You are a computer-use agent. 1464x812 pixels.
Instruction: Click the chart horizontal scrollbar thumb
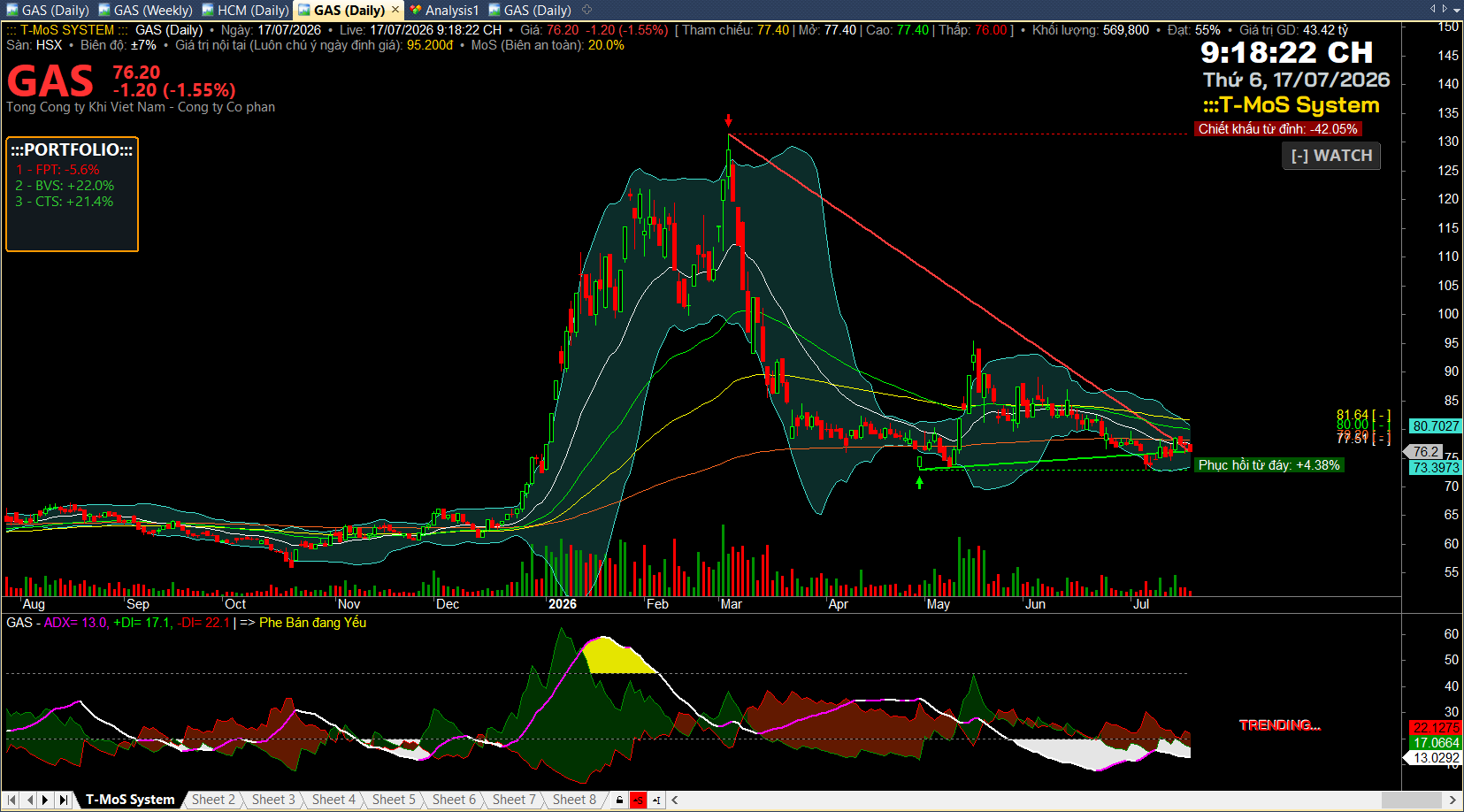coord(1412,801)
